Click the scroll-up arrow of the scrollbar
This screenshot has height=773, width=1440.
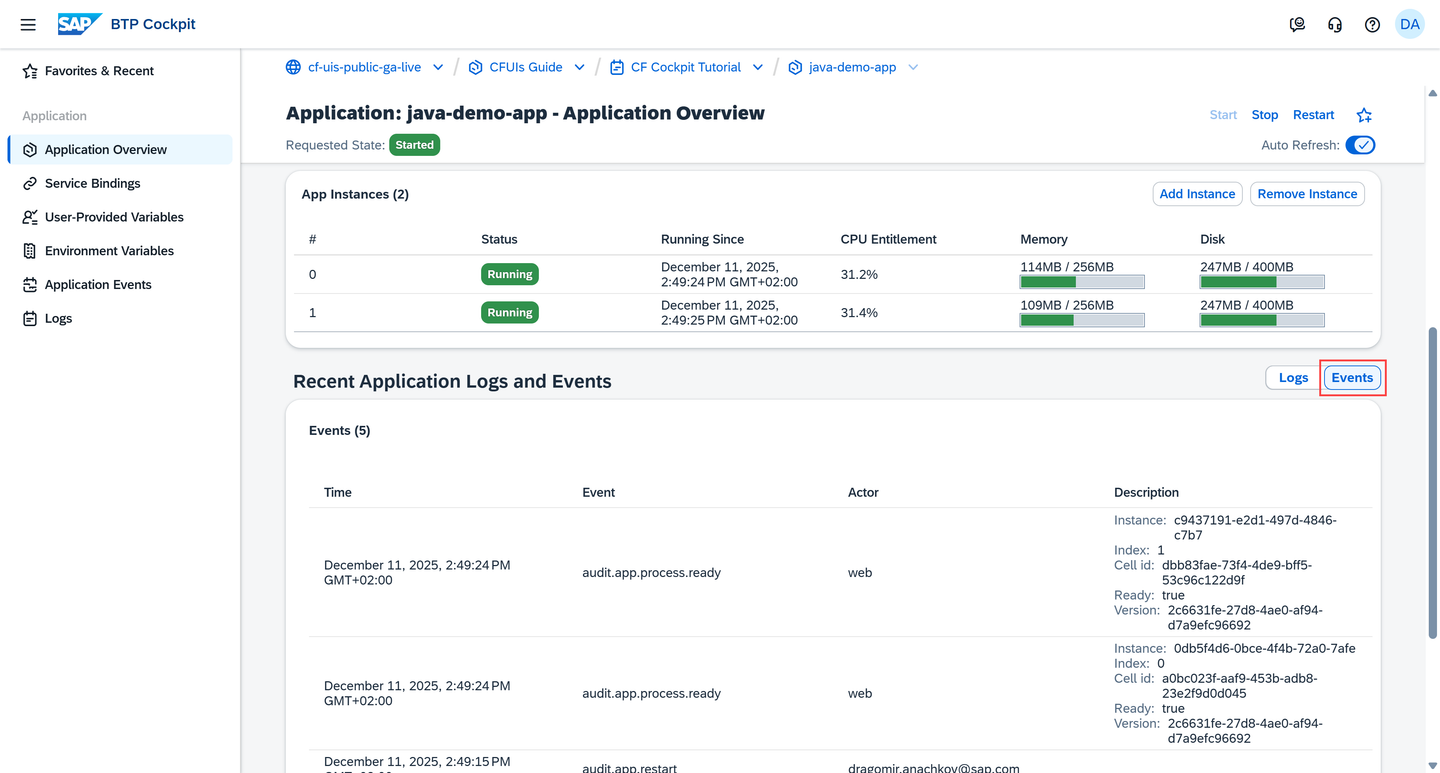[x=1433, y=95]
